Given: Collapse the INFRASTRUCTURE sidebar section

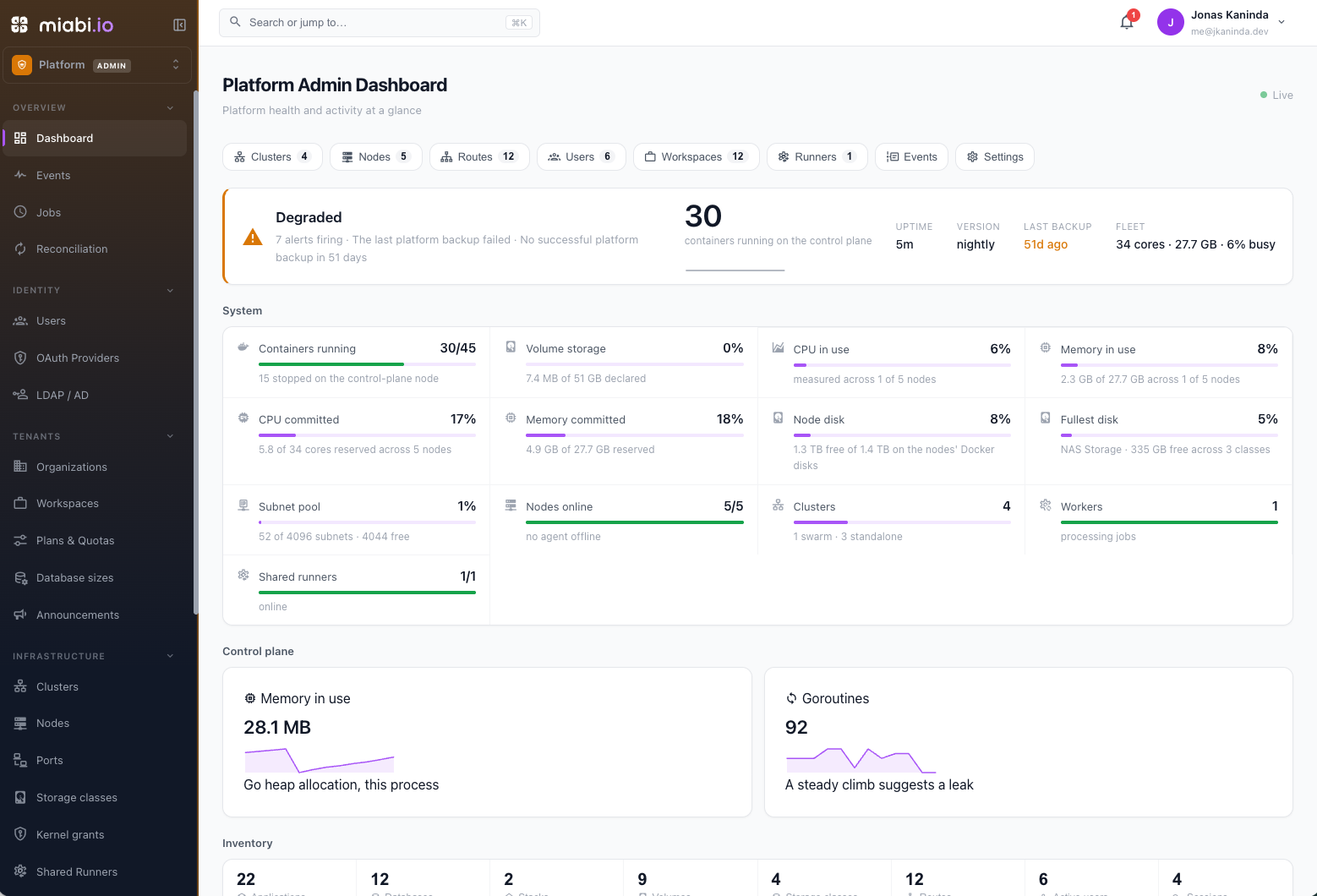Looking at the screenshot, I should [170, 656].
